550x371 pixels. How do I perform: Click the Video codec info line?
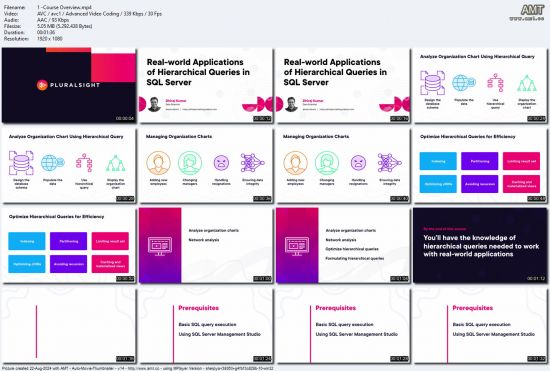[83, 14]
